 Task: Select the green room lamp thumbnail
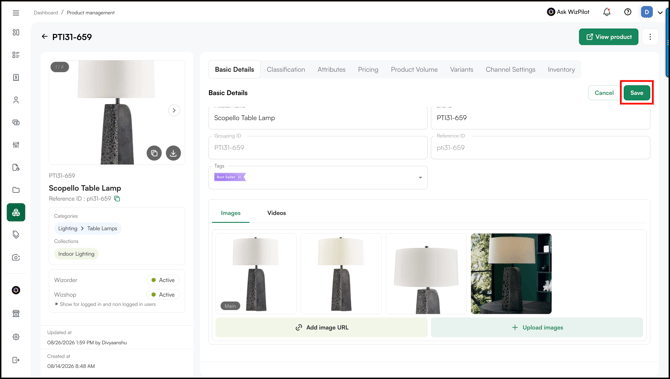(x=511, y=273)
